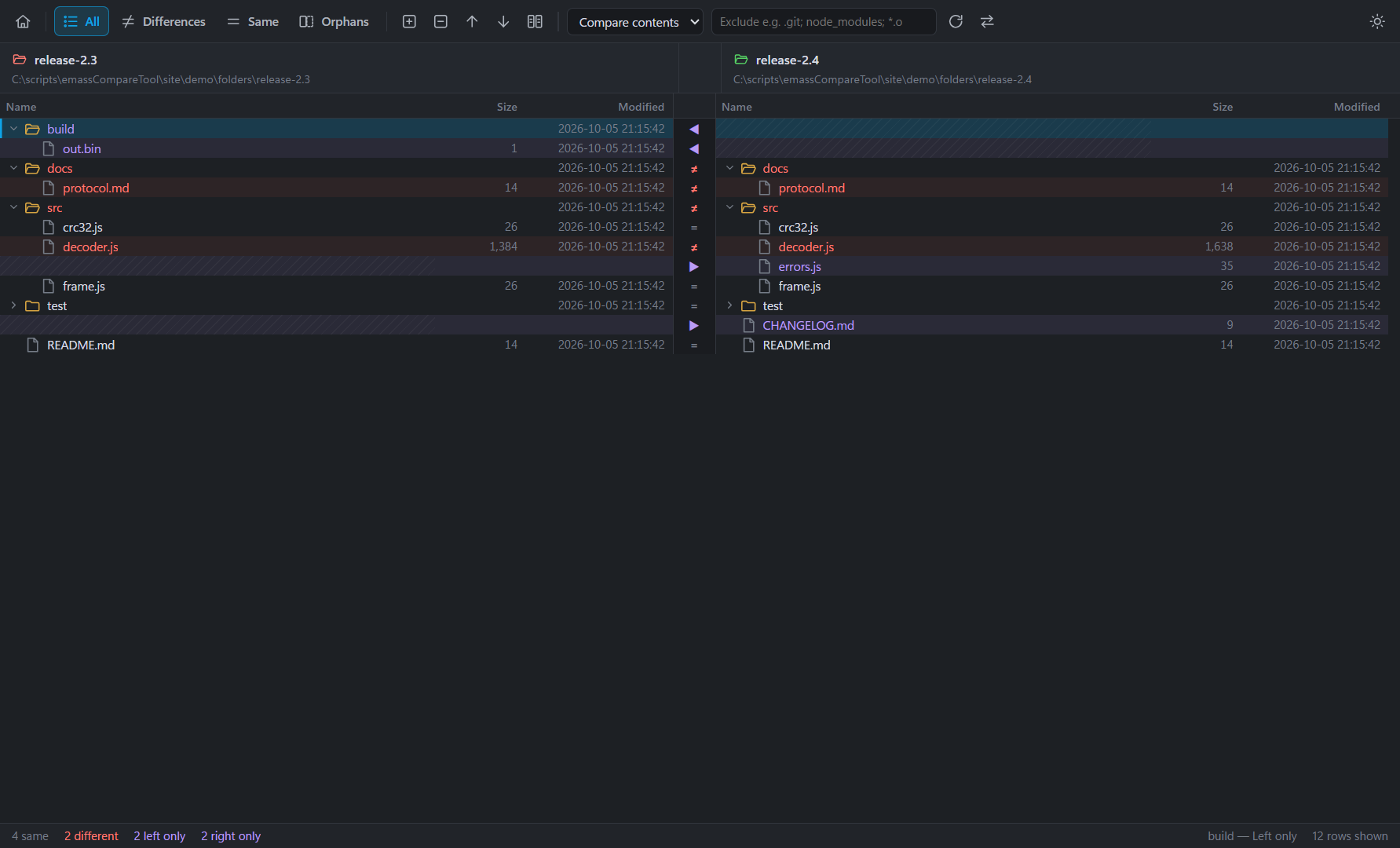1400x848 pixels.
Task: Select right frame.js file
Action: (x=1051, y=286)
